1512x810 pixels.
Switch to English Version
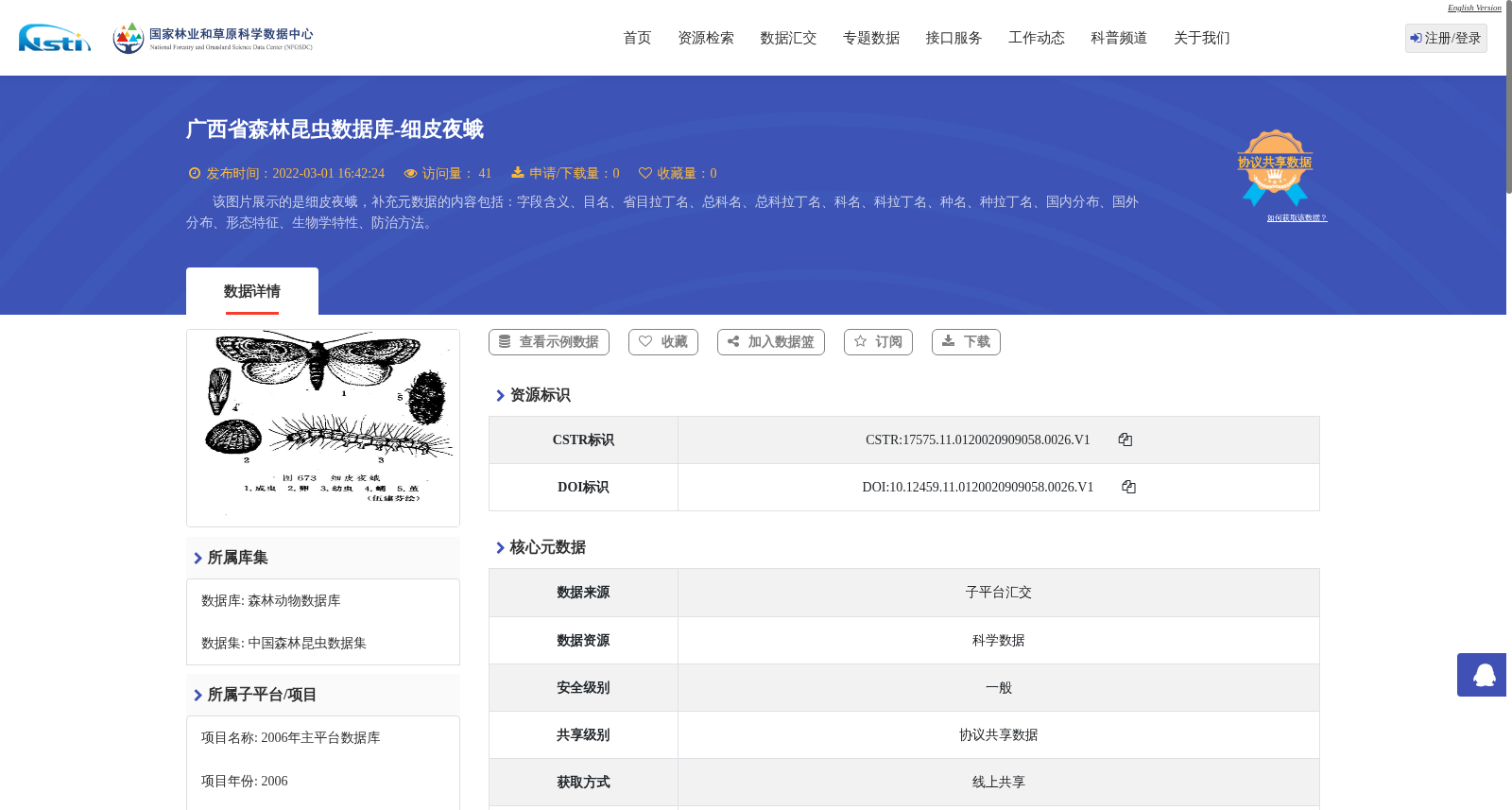[x=1474, y=8]
